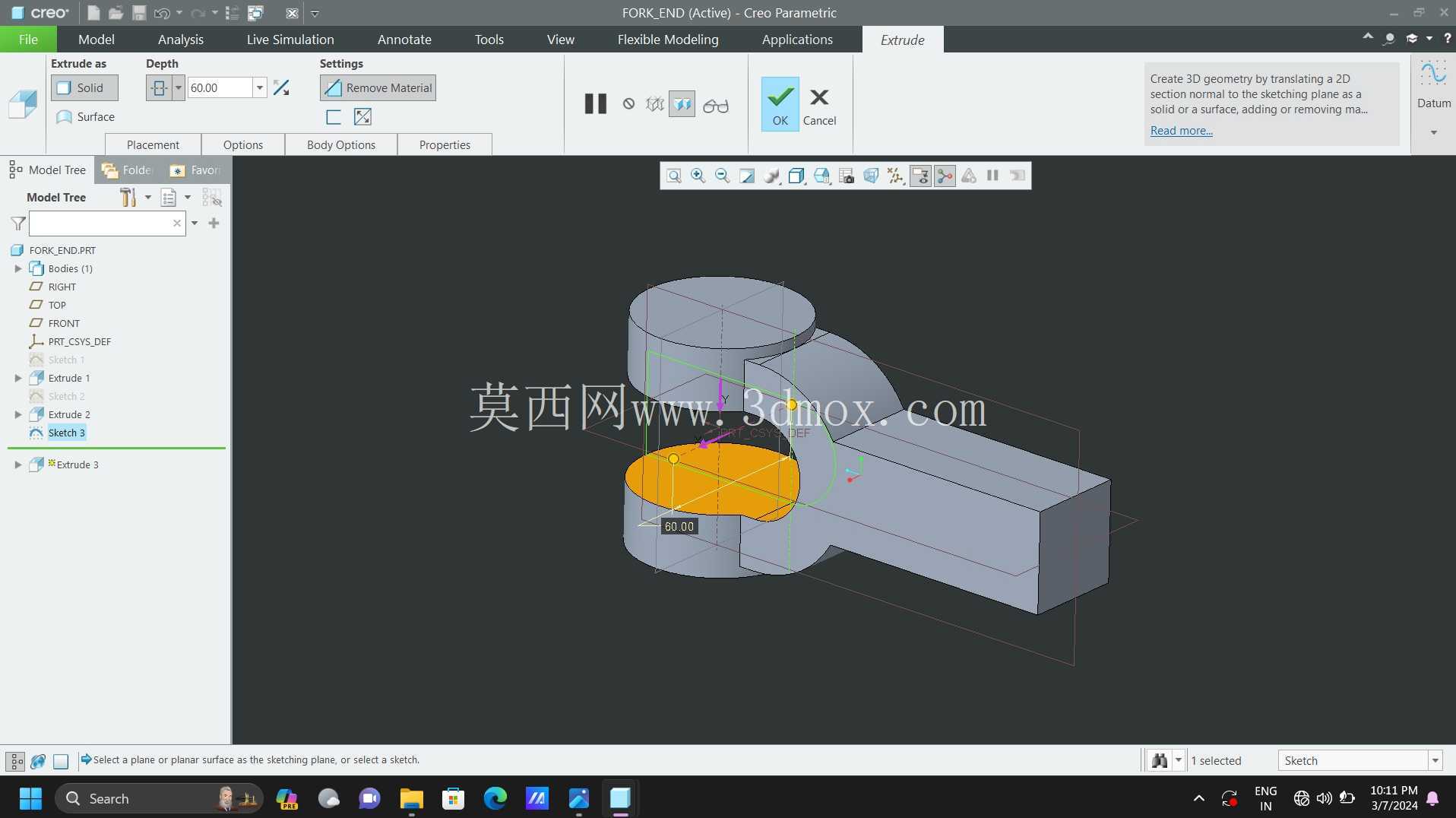Open the Options panel tab
Viewport: 1456px width, 818px height.
click(243, 145)
